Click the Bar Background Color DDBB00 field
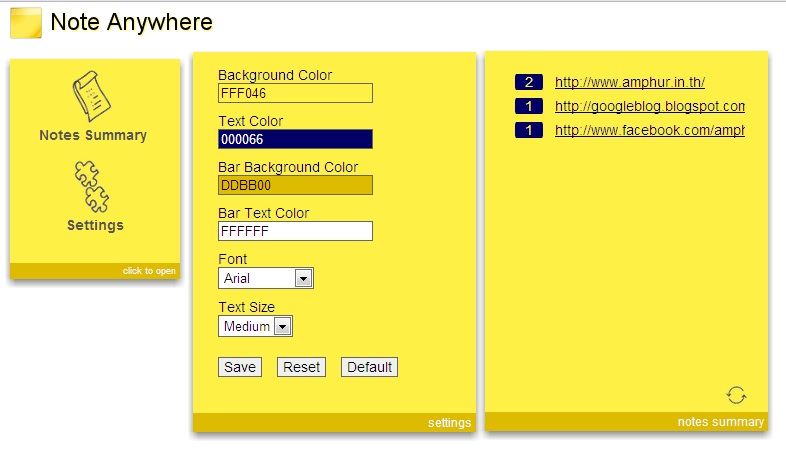Image resolution: width=786 pixels, height=450 pixels. point(295,185)
